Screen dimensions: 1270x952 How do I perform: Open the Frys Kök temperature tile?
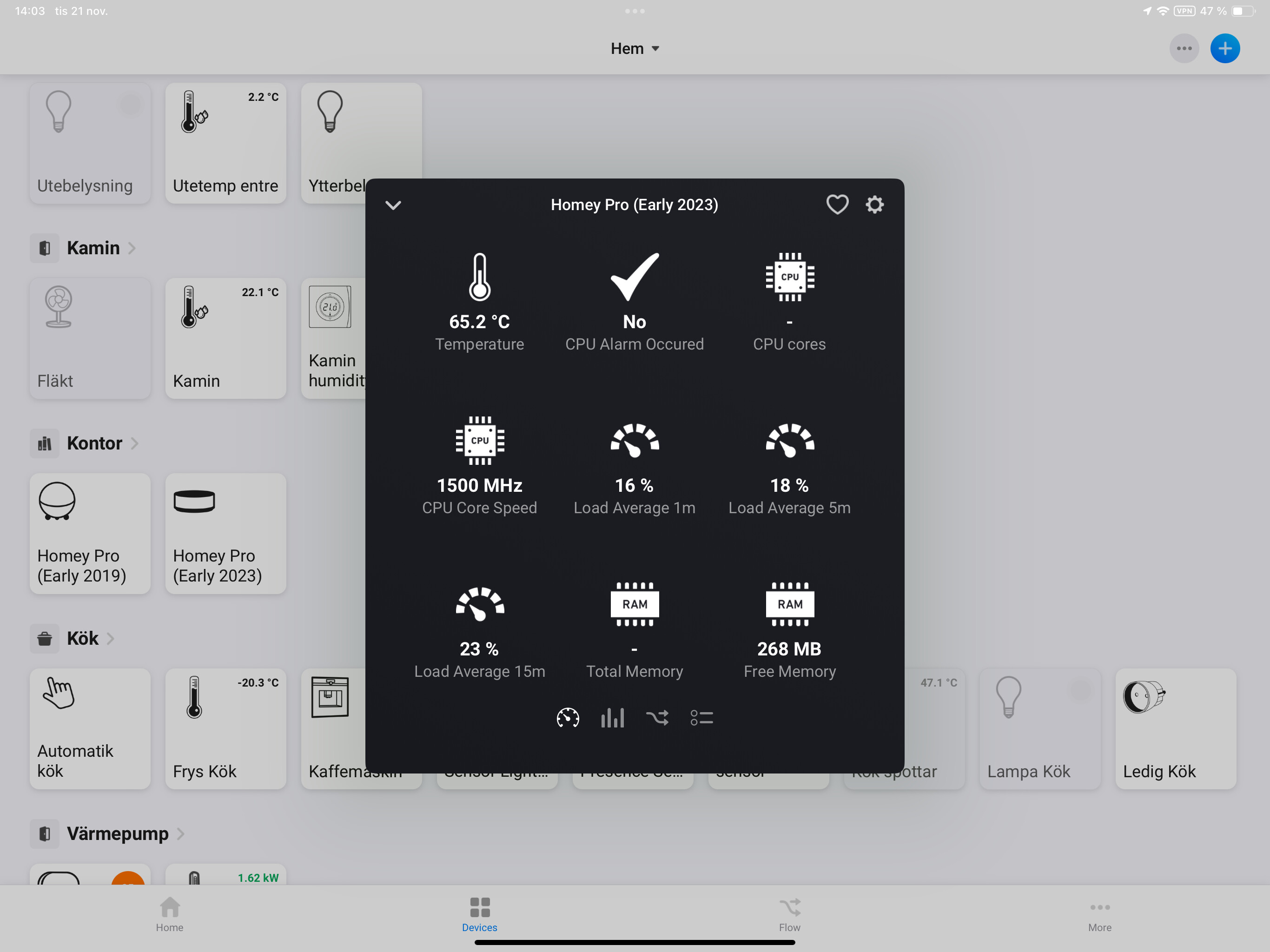pyautogui.click(x=225, y=728)
